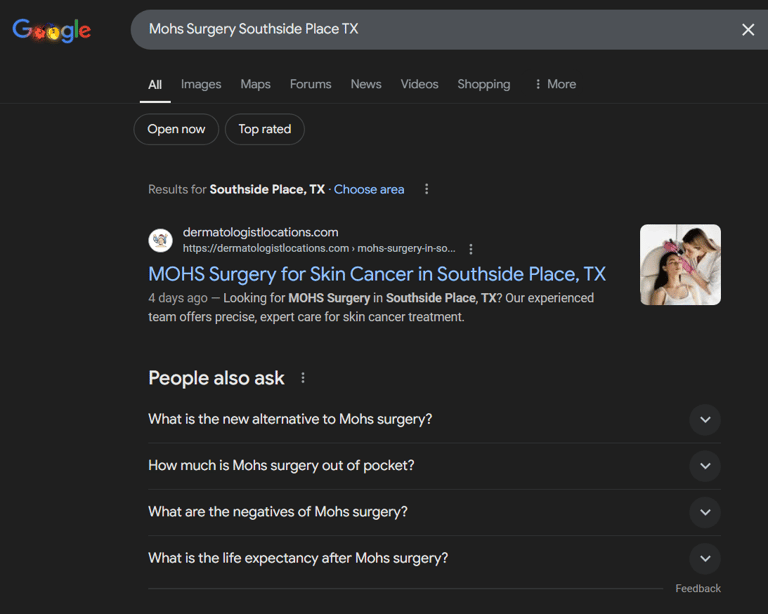This screenshot has width=768, height=614.
Task: Switch to the Maps tab
Action: [x=255, y=84]
